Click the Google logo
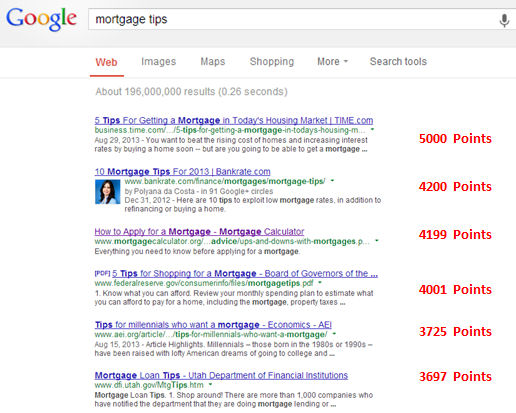This screenshot has height=413, width=516. 42,19
